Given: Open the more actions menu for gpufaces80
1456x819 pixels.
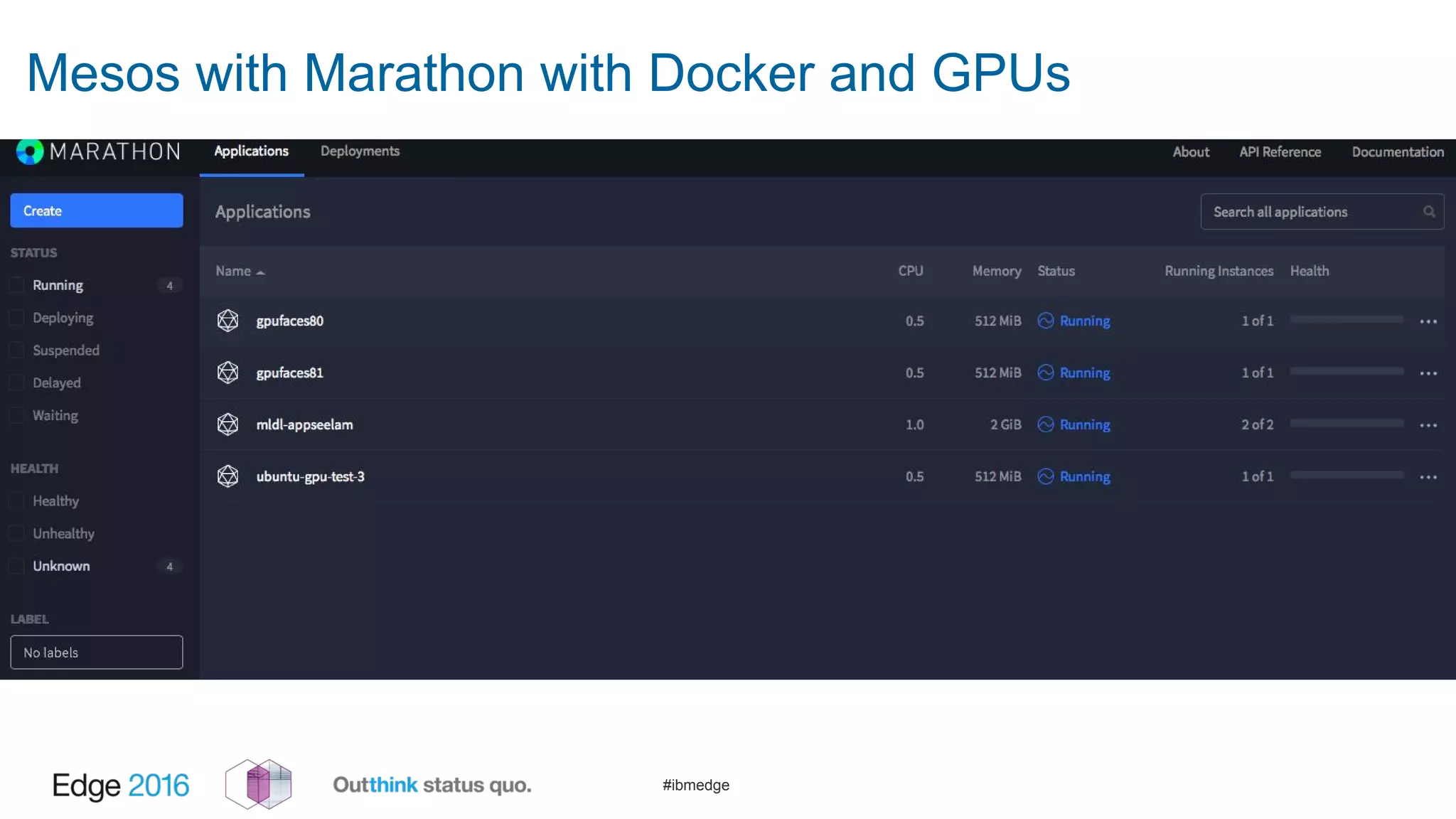Looking at the screenshot, I should coord(1428,321).
